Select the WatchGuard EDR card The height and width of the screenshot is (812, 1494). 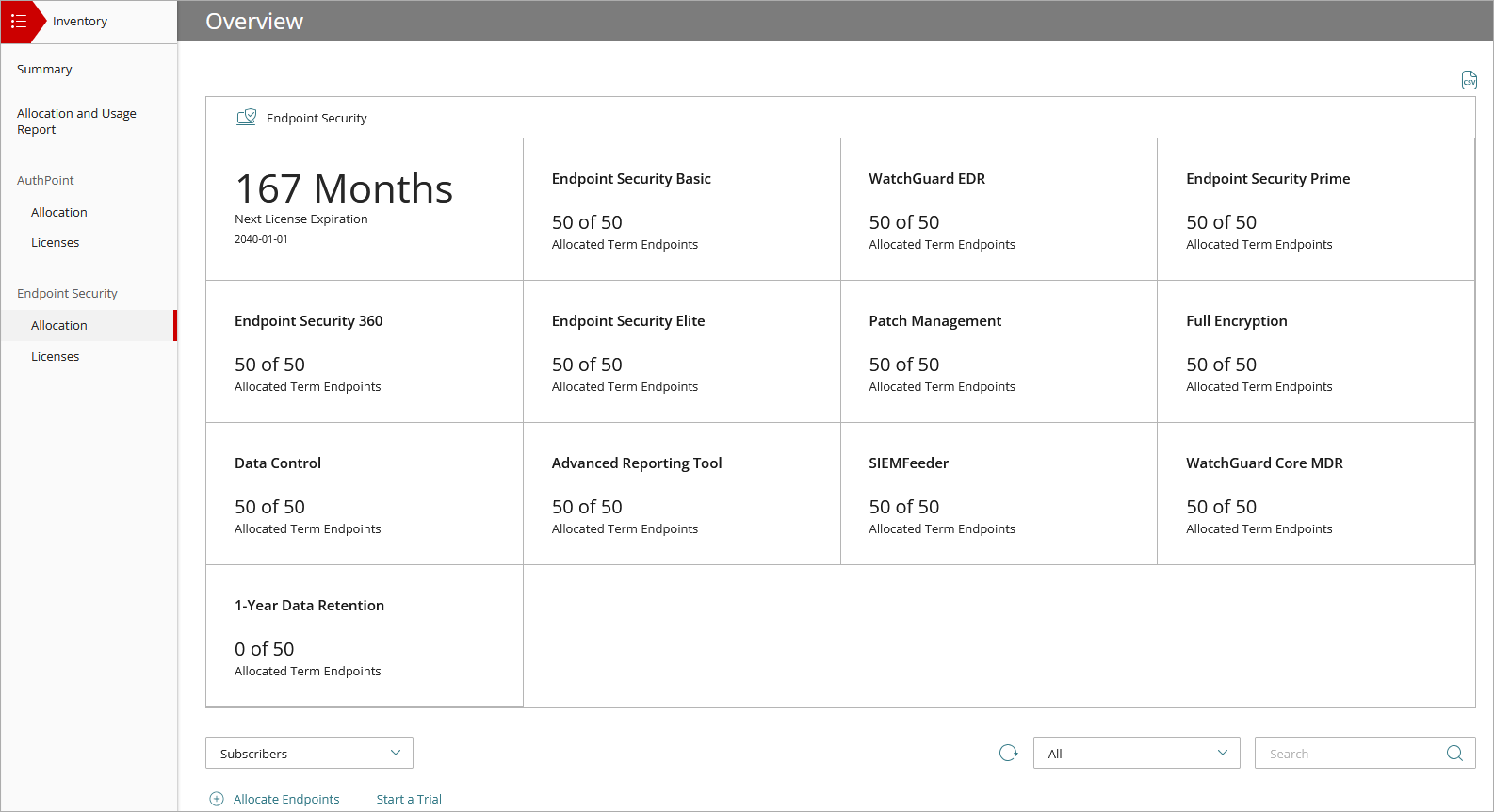pos(999,209)
